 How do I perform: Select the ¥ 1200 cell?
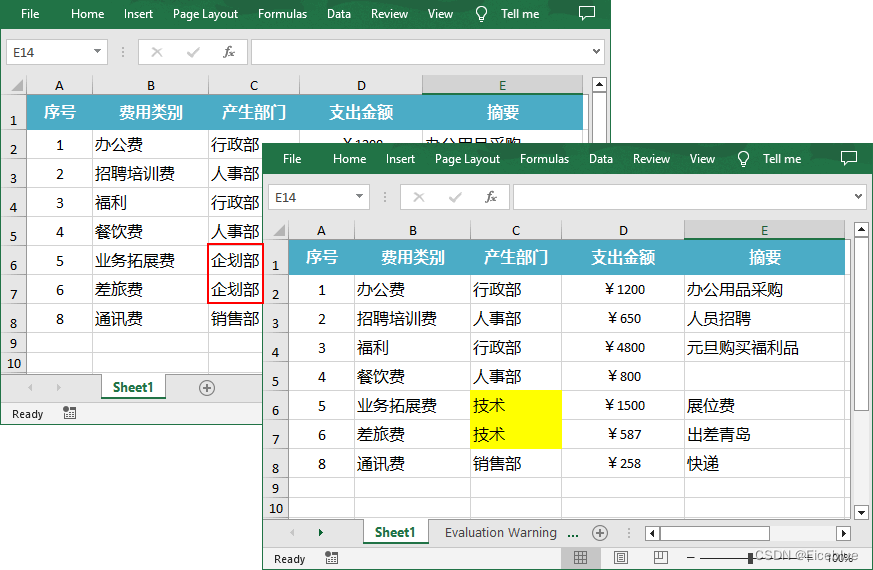pyautogui.click(x=623, y=289)
